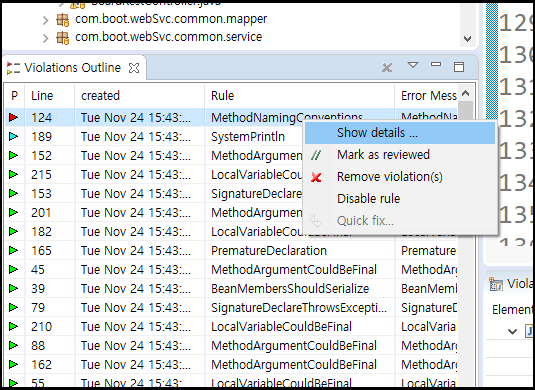Sort by Rule column header
Screen dimensions: 535x390
click(300, 96)
